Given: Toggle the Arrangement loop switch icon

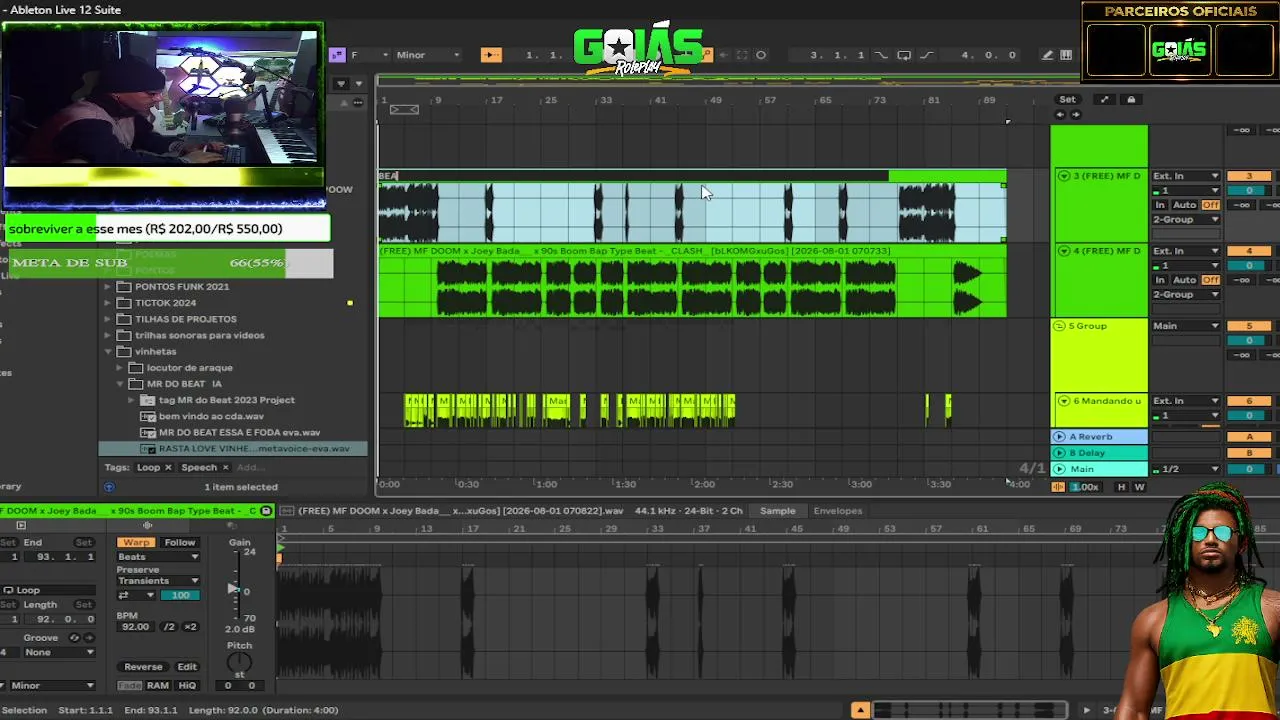Looking at the screenshot, I should tap(904, 55).
